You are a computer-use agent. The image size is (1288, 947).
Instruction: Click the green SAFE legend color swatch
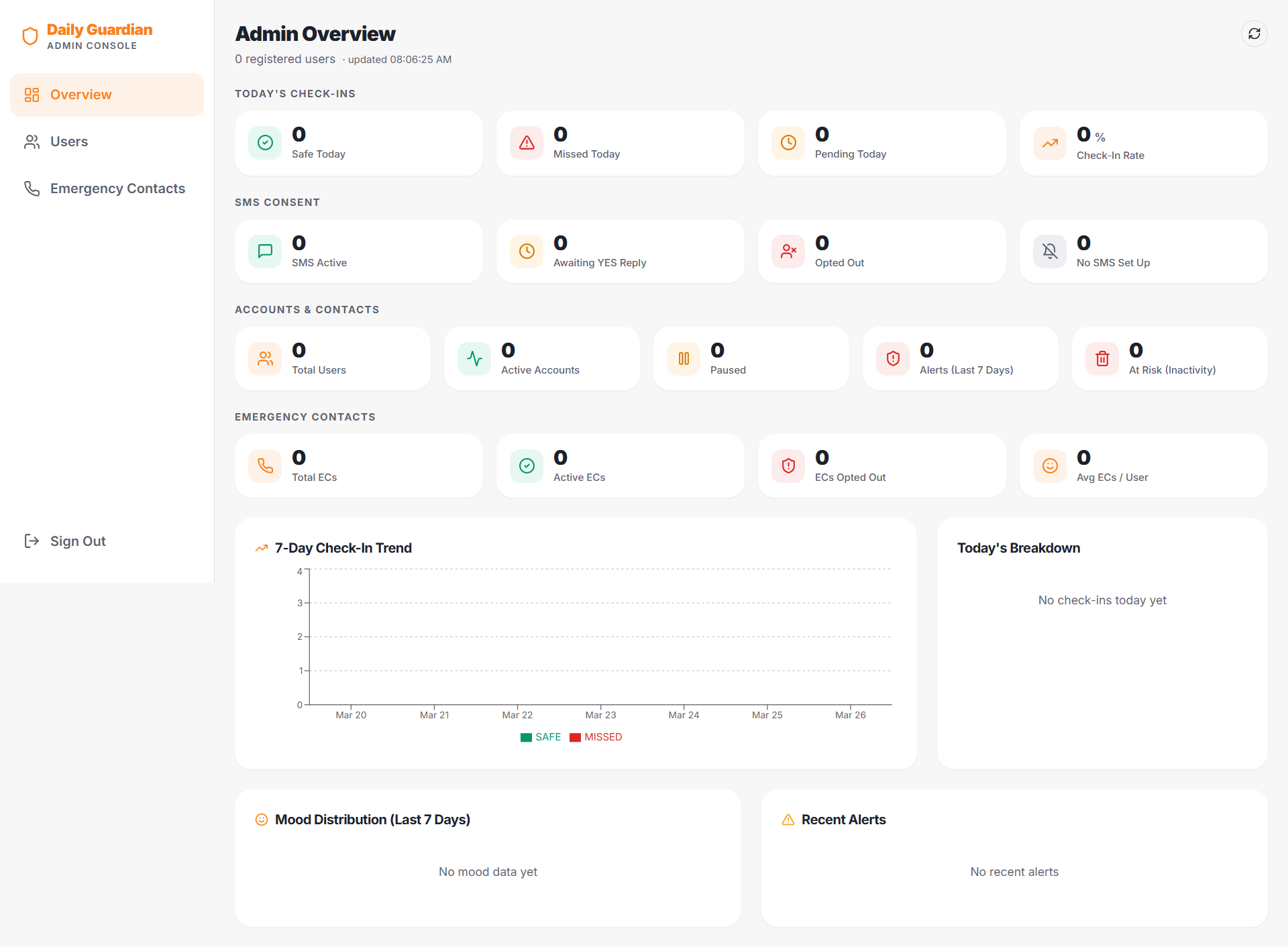point(527,737)
